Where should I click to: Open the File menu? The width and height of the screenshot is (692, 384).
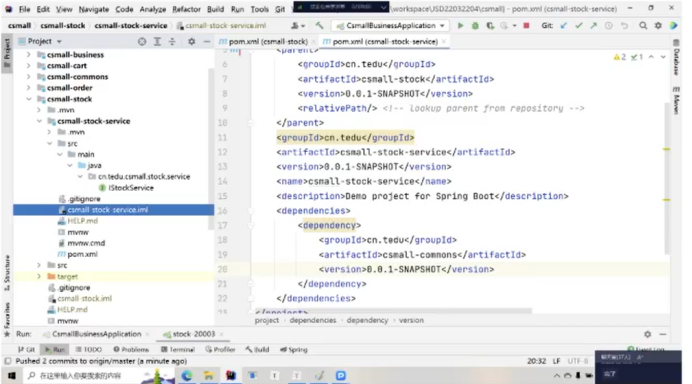(x=24, y=9)
